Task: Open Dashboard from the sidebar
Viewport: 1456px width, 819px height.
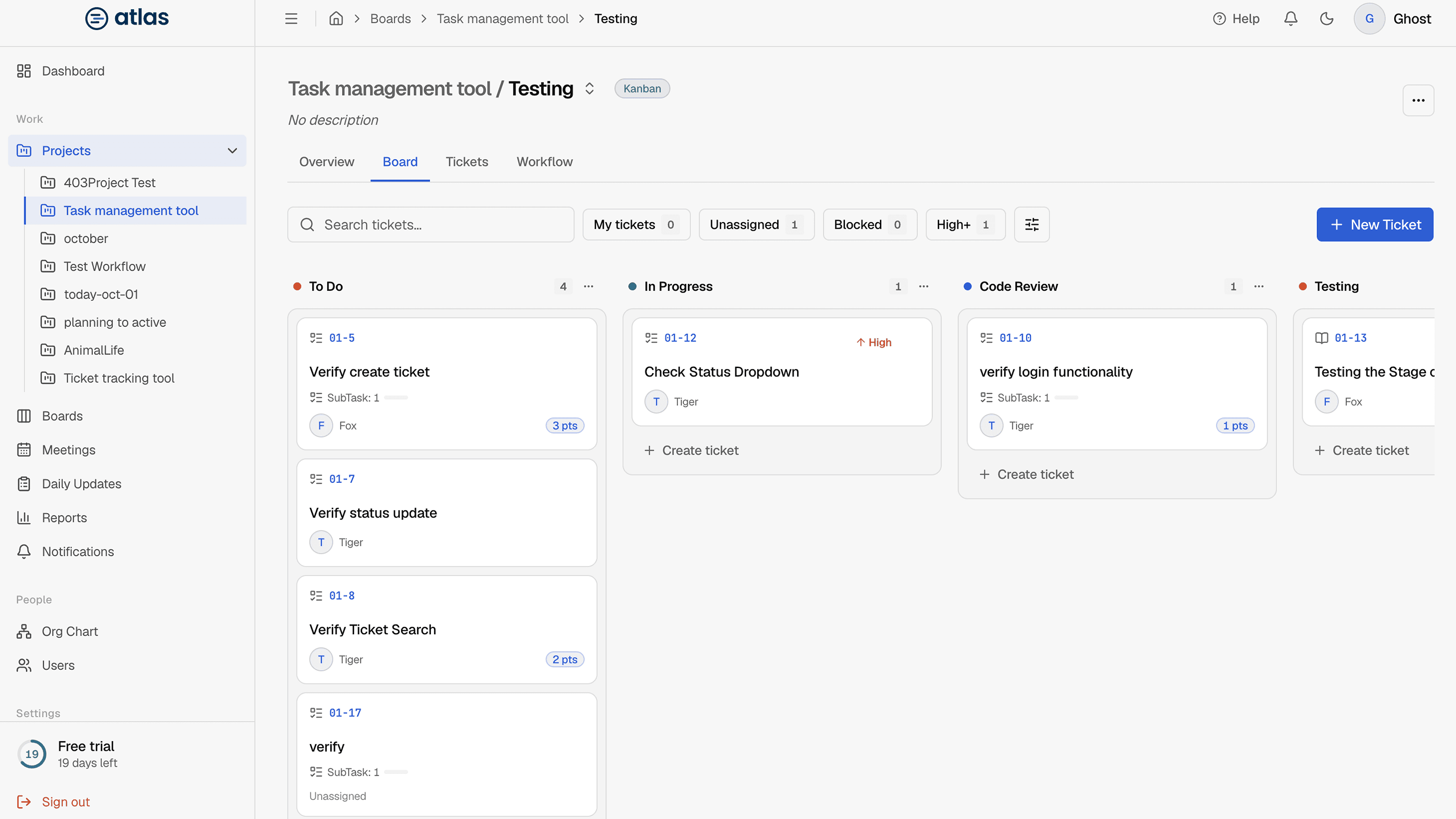Action: pyautogui.click(x=127, y=71)
